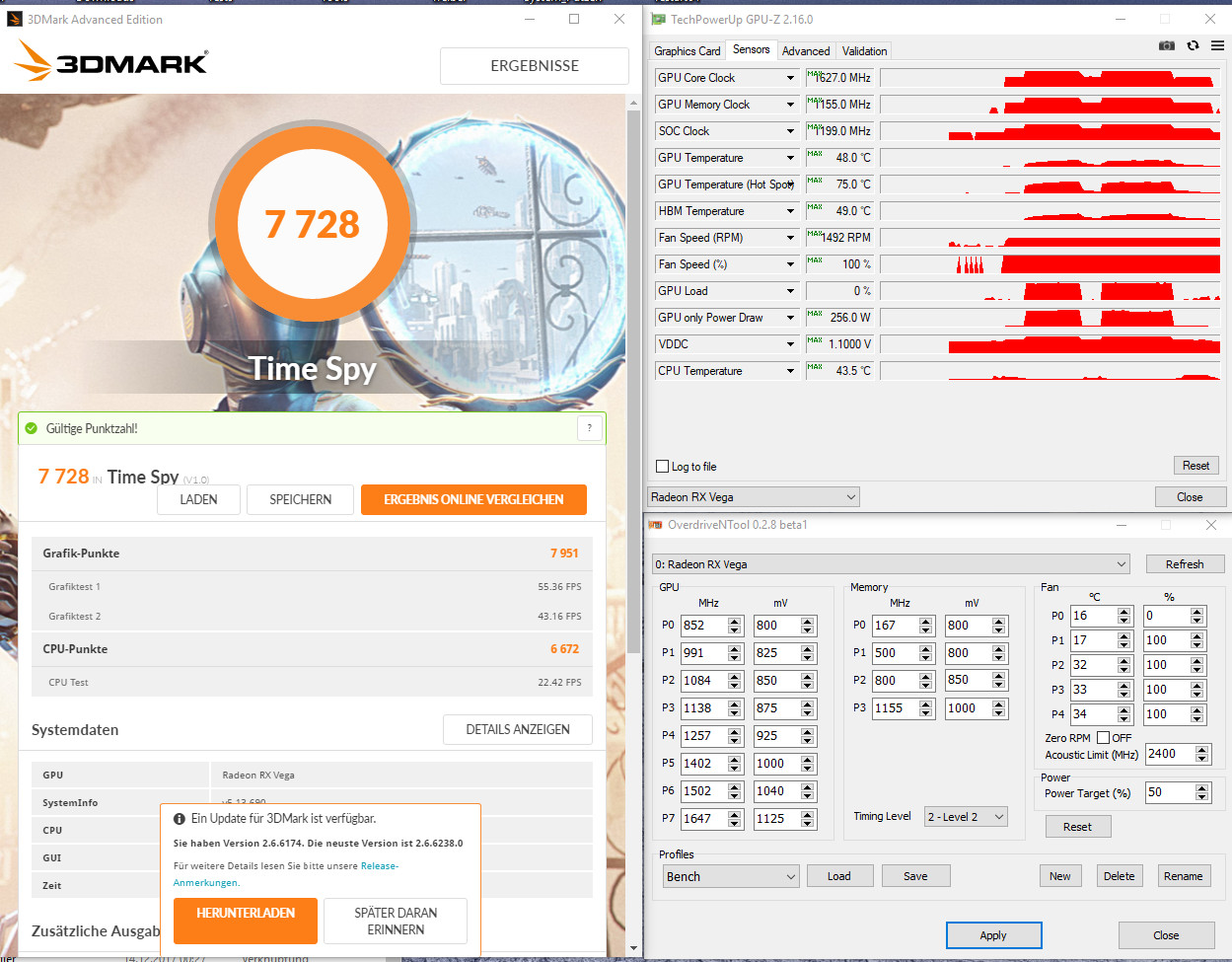
Task: Click the OverdriveNTool Refresh button
Action: tap(1185, 564)
